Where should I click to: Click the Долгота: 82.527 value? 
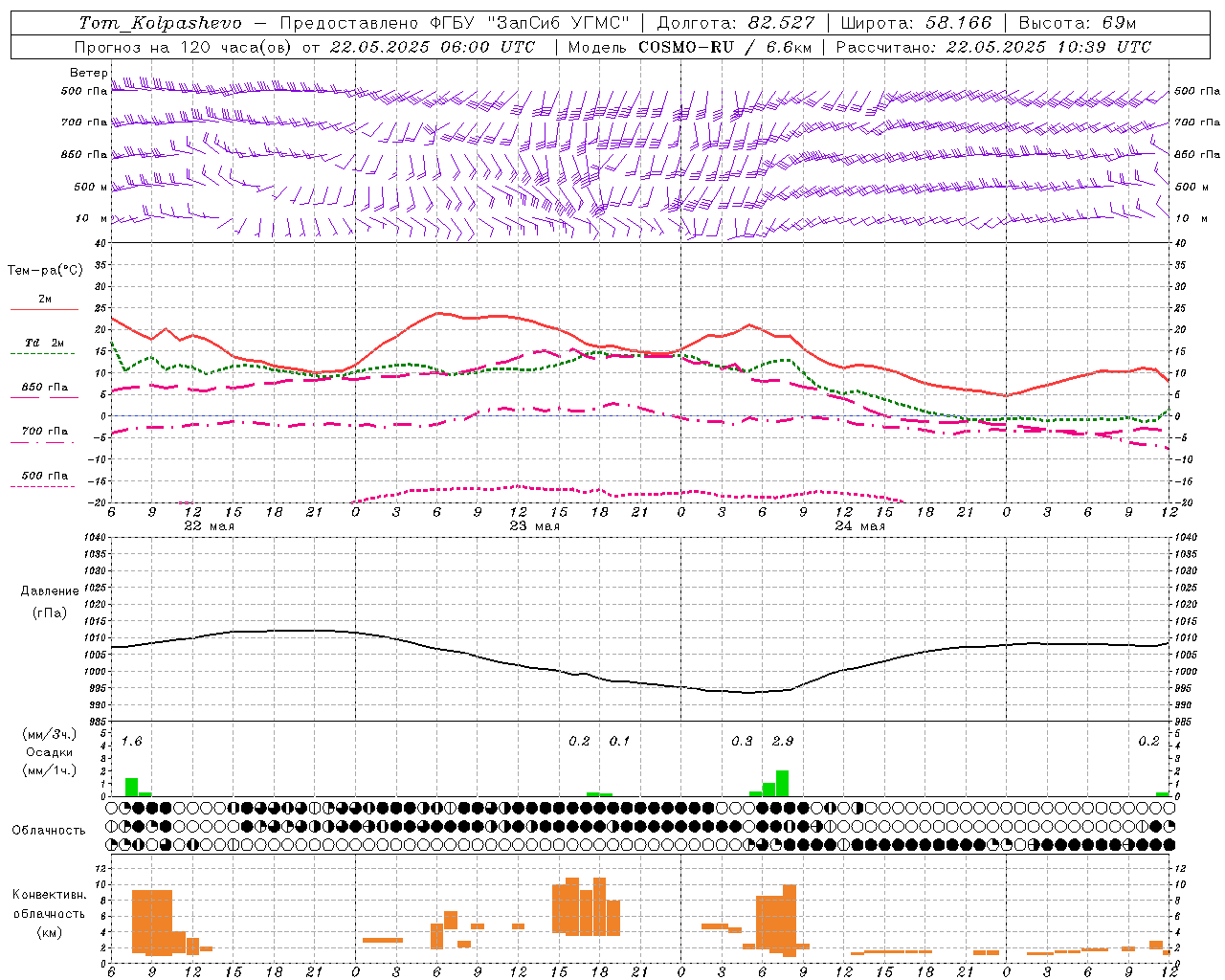pos(736,23)
